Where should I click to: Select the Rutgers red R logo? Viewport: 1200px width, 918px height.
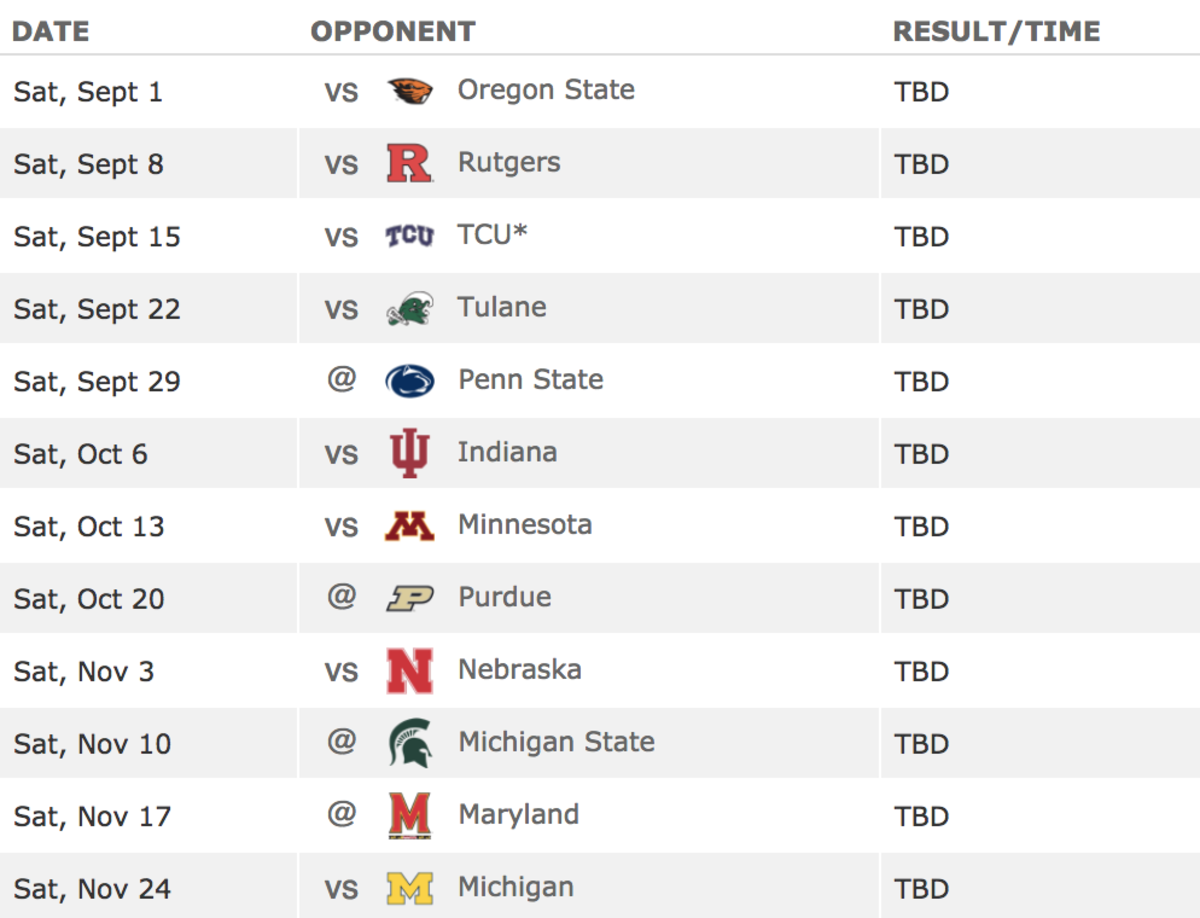pos(410,163)
